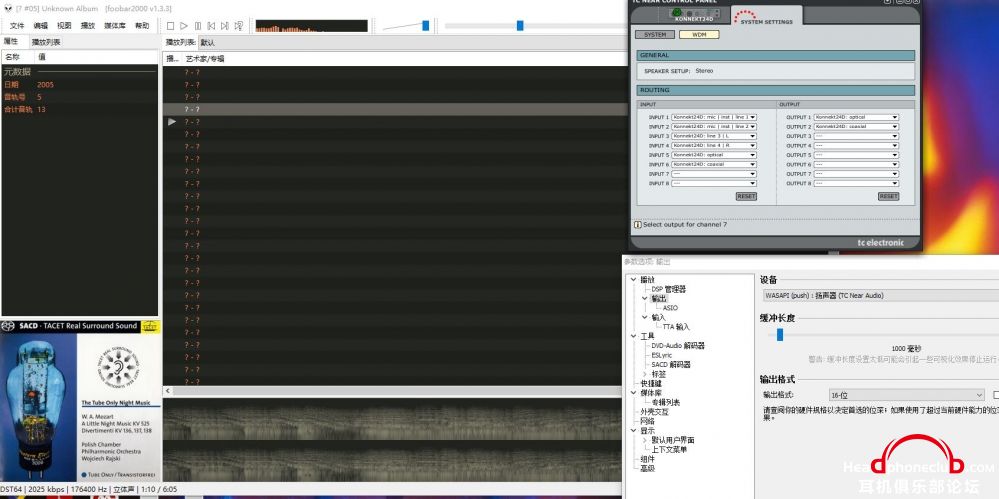This screenshot has width=999, height=499.
Task: Skip to the previous track
Action: 211,26
